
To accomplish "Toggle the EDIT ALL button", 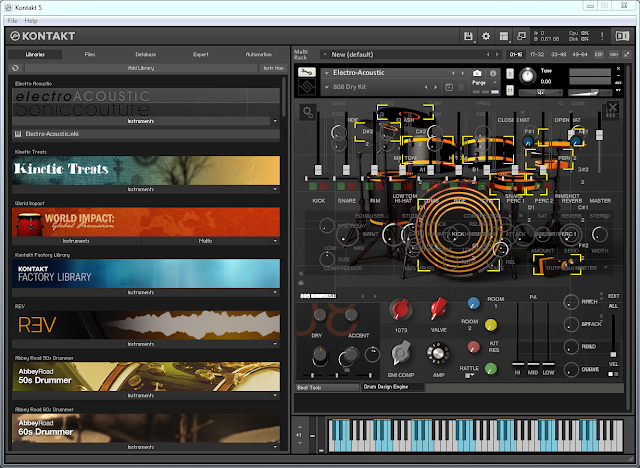I will pos(613,301).
